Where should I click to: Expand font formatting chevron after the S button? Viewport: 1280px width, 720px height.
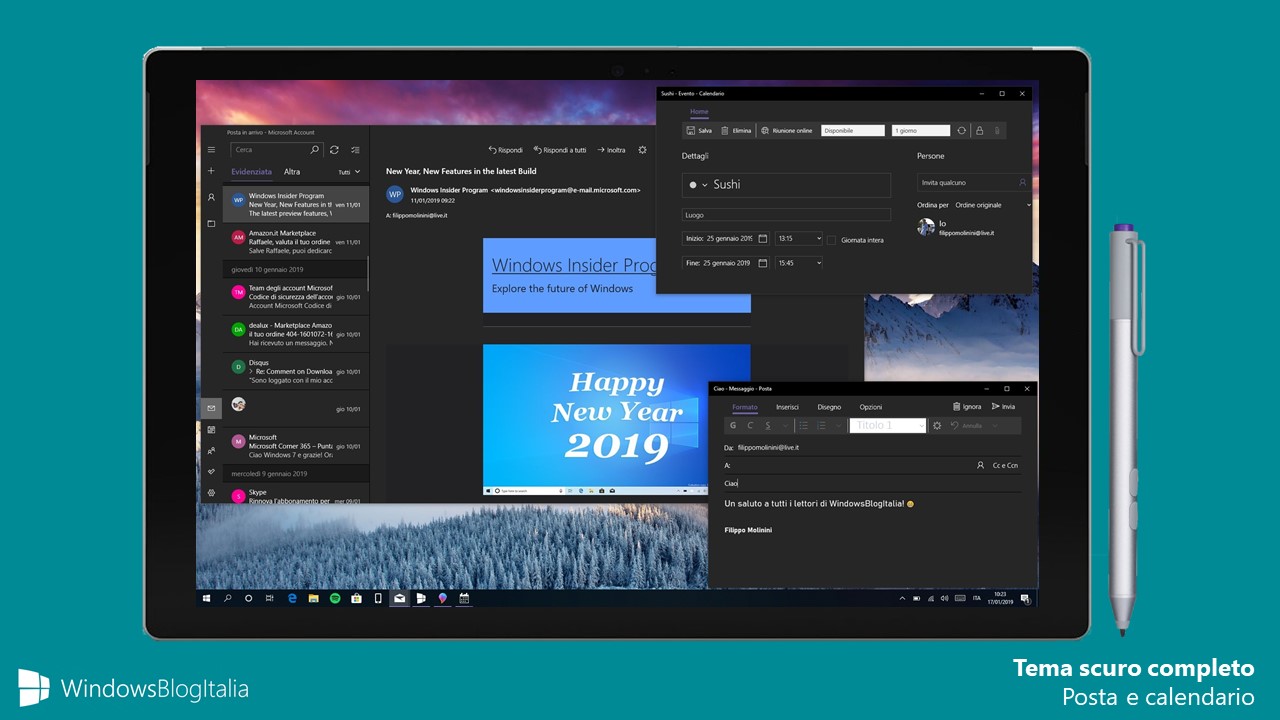(x=784, y=426)
